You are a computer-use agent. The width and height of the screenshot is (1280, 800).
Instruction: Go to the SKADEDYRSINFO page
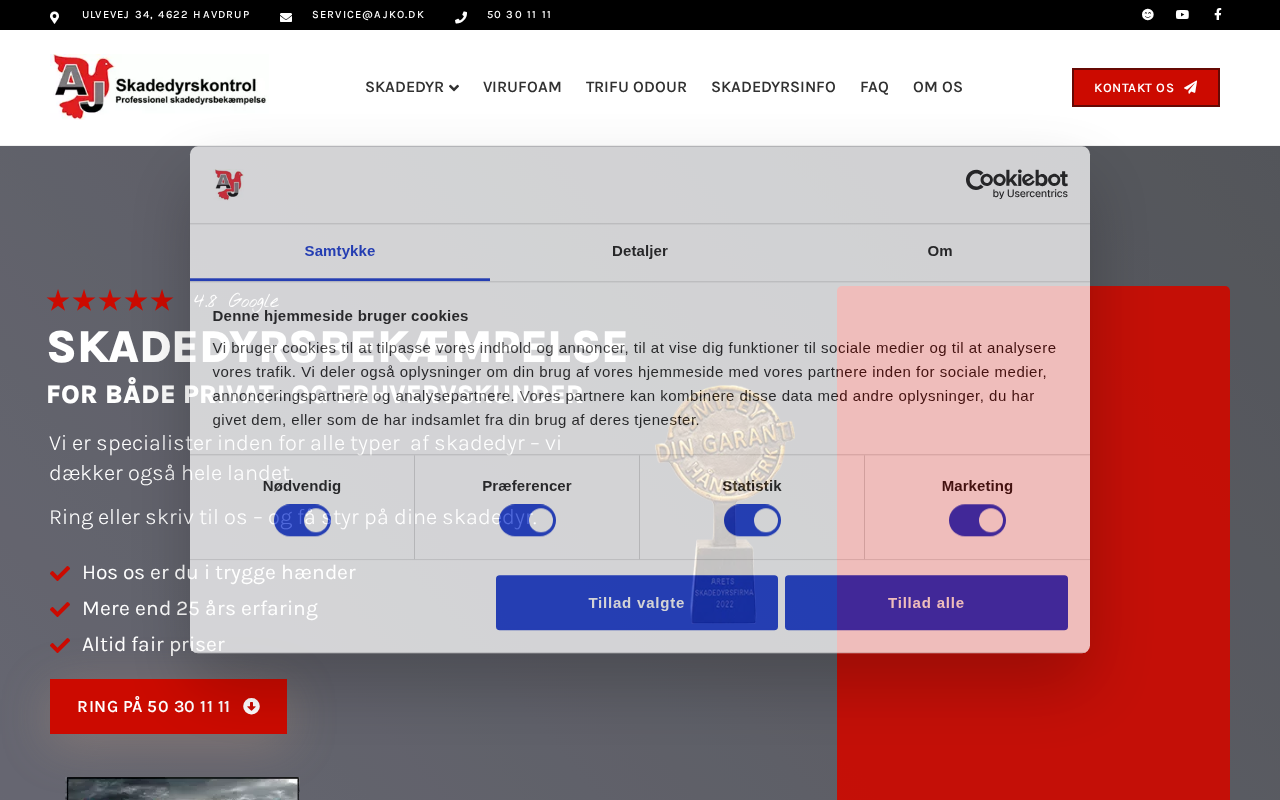tap(773, 87)
